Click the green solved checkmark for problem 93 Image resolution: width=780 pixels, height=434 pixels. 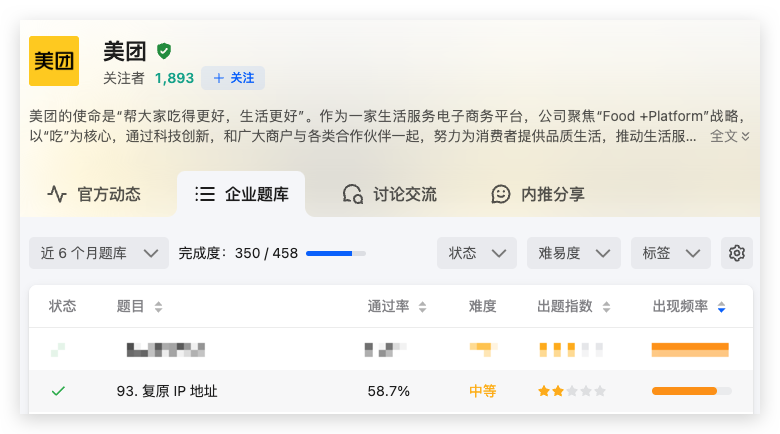coord(58,391)
